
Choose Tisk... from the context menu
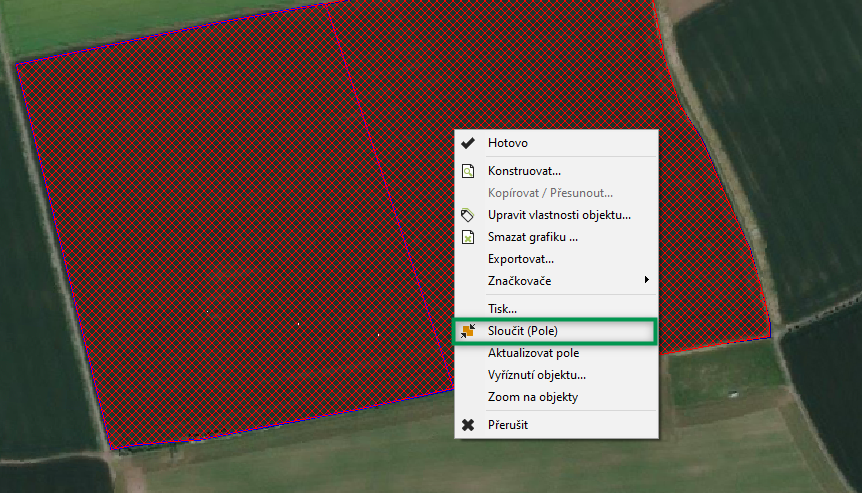pyautogui.click(x=556, y=309)
